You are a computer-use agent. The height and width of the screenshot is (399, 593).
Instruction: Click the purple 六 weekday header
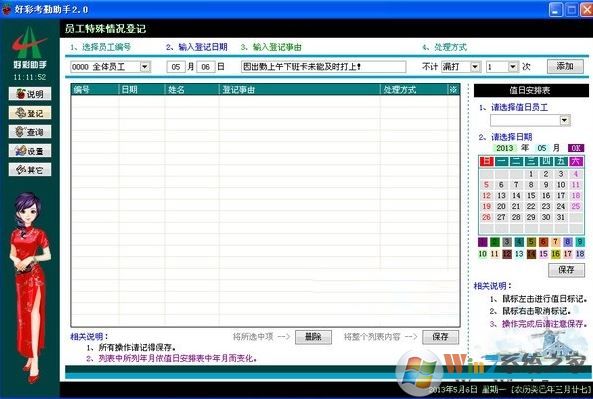[x=576, y=161]
